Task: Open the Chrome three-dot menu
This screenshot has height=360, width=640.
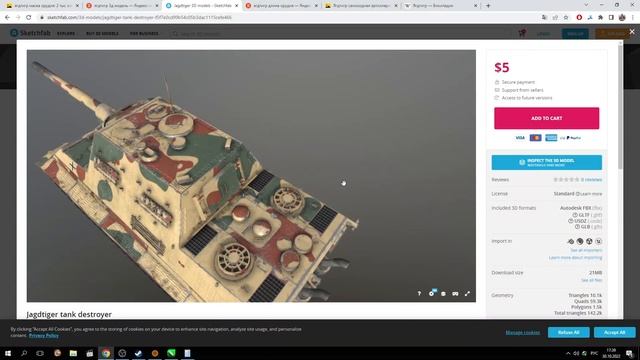Action: point(633,18)
